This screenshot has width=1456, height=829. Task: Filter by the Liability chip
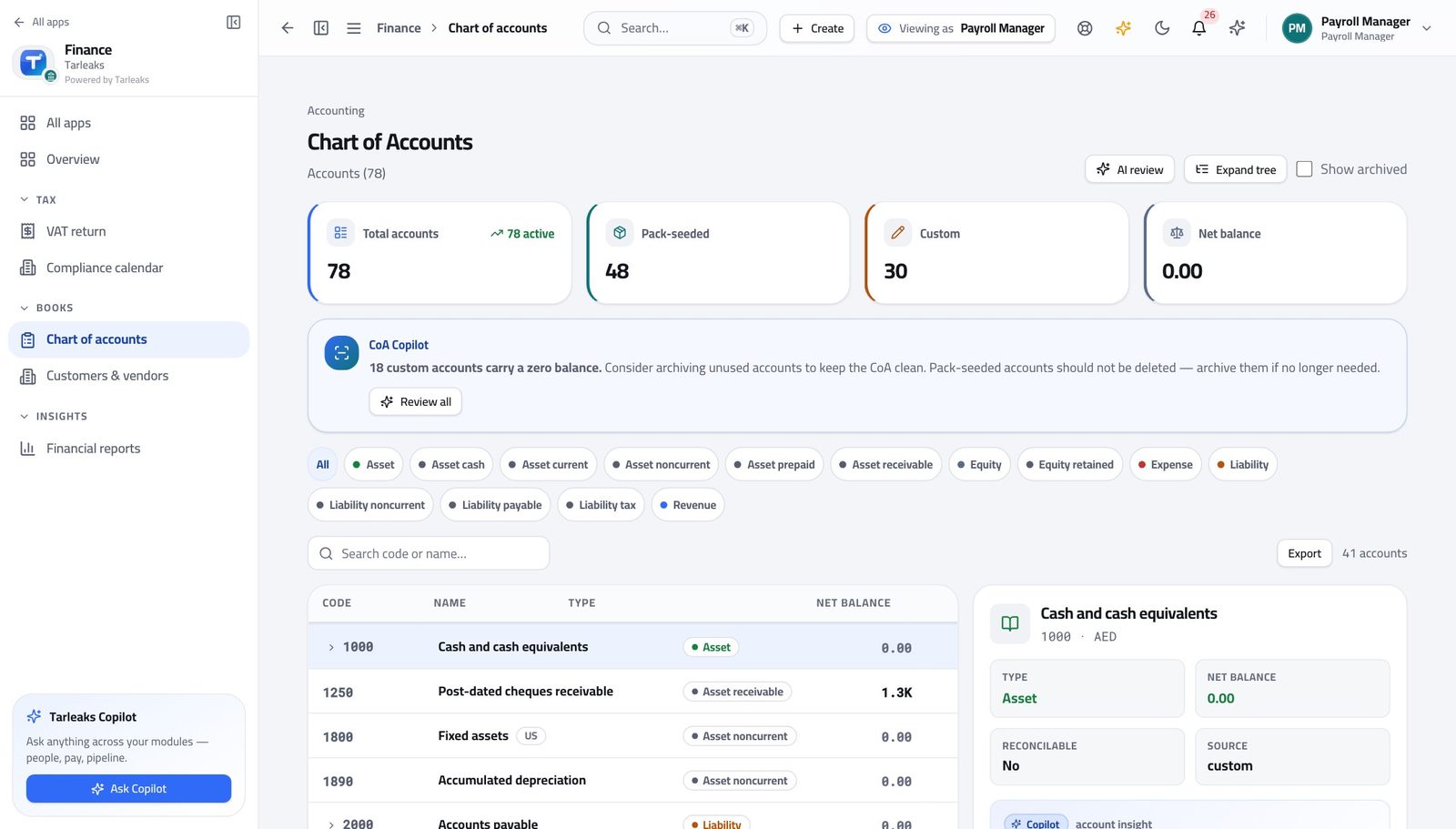[1242, 464]
